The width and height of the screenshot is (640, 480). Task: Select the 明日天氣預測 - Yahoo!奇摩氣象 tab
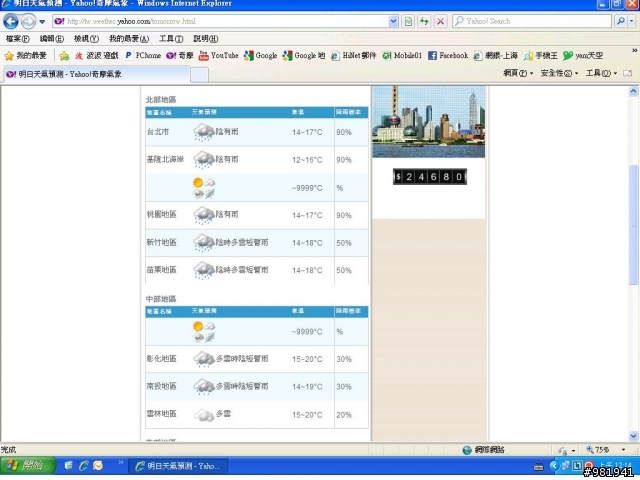(96, 74)
